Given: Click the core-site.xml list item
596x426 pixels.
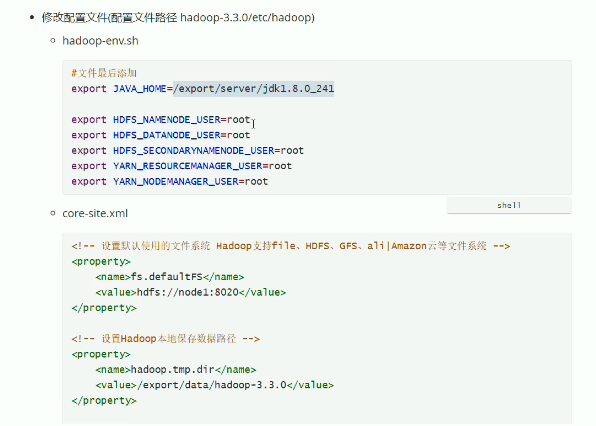Looking at the screenshot, I should pos(95,213).
